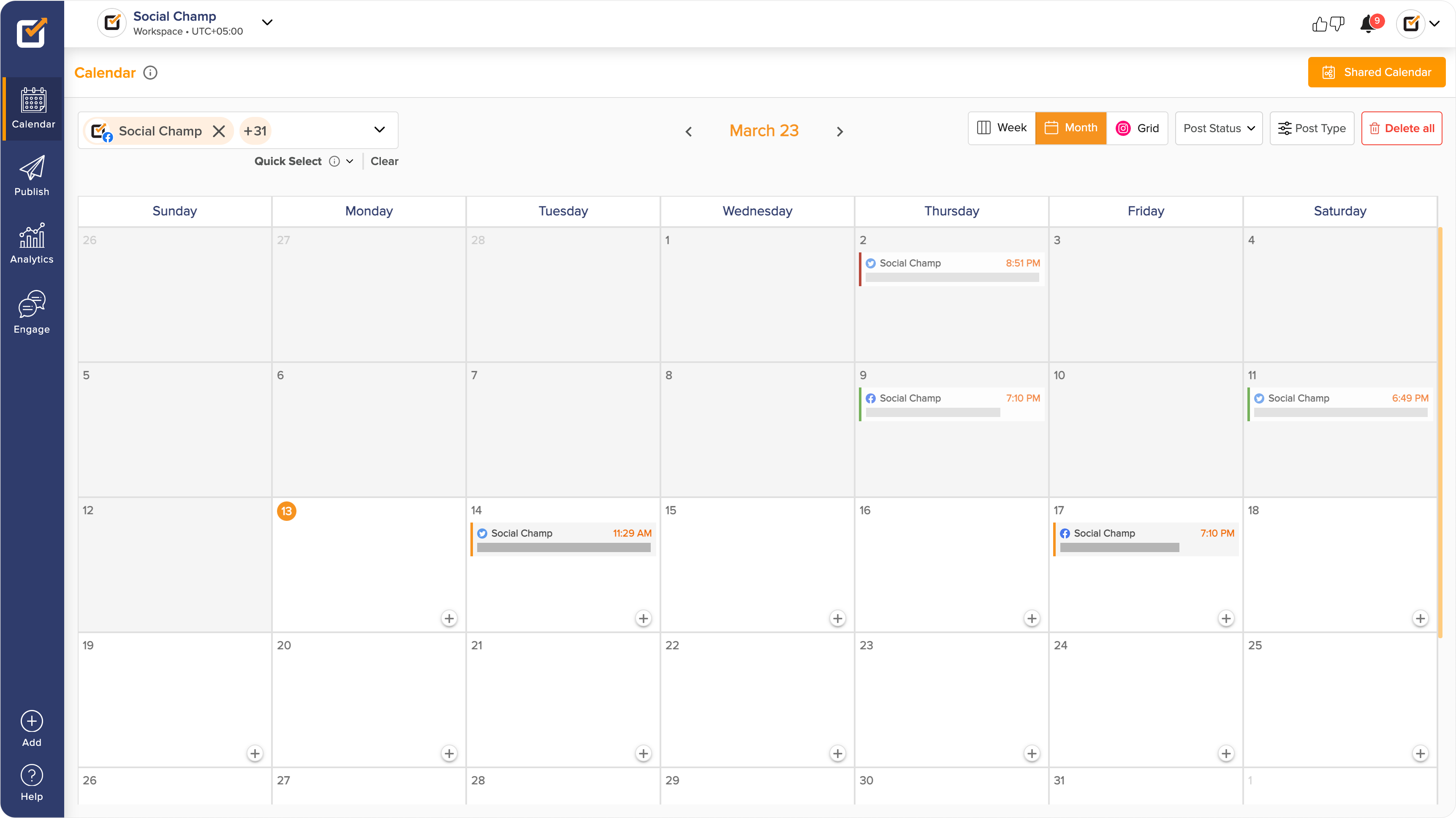Open the Post Type filter
Image resolution: width=1456 pixels, height=818 pixels.
click(x=1312, y=129)
